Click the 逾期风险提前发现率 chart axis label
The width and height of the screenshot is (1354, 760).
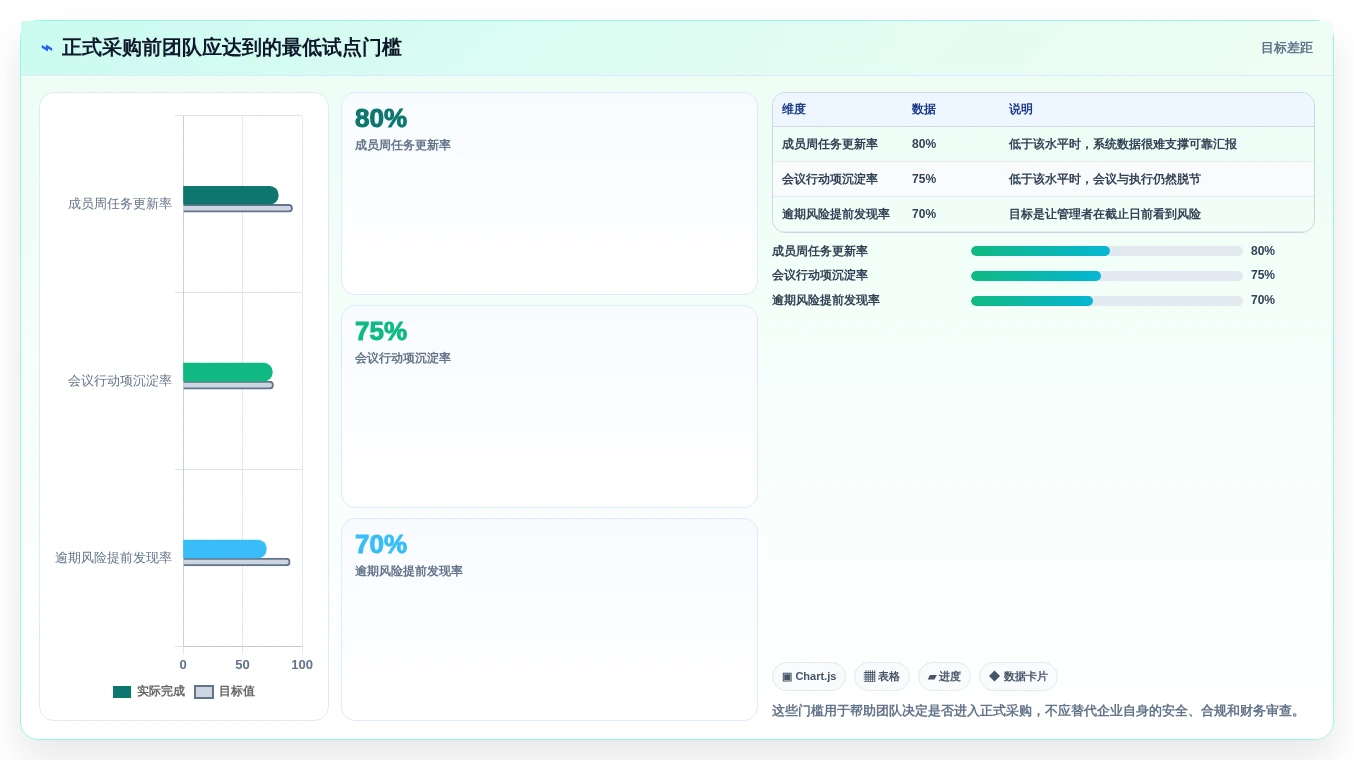113,558
